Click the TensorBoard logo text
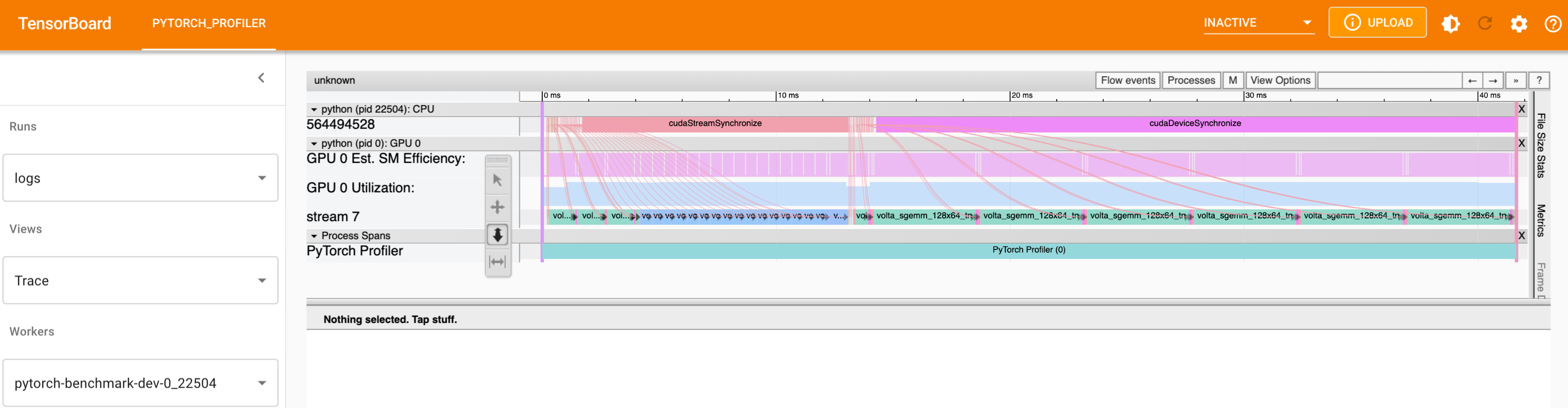Image resolution: width=1568 pixels, height=408 pixels. 65,23
